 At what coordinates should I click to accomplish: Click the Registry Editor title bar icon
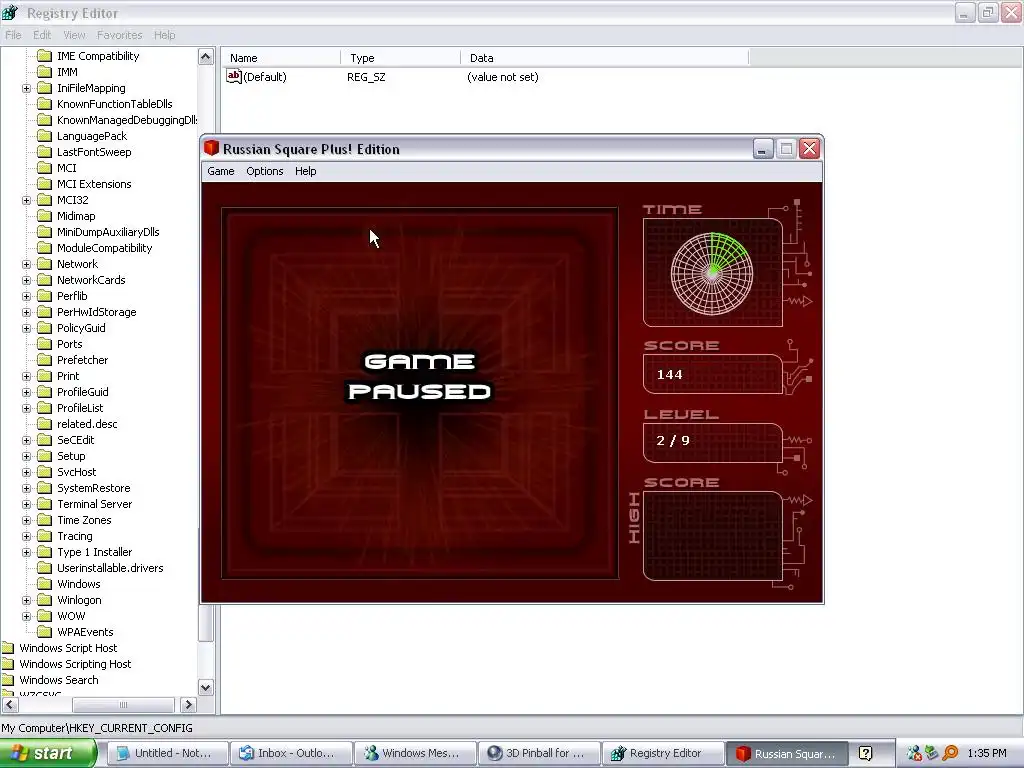click(10, 12)
